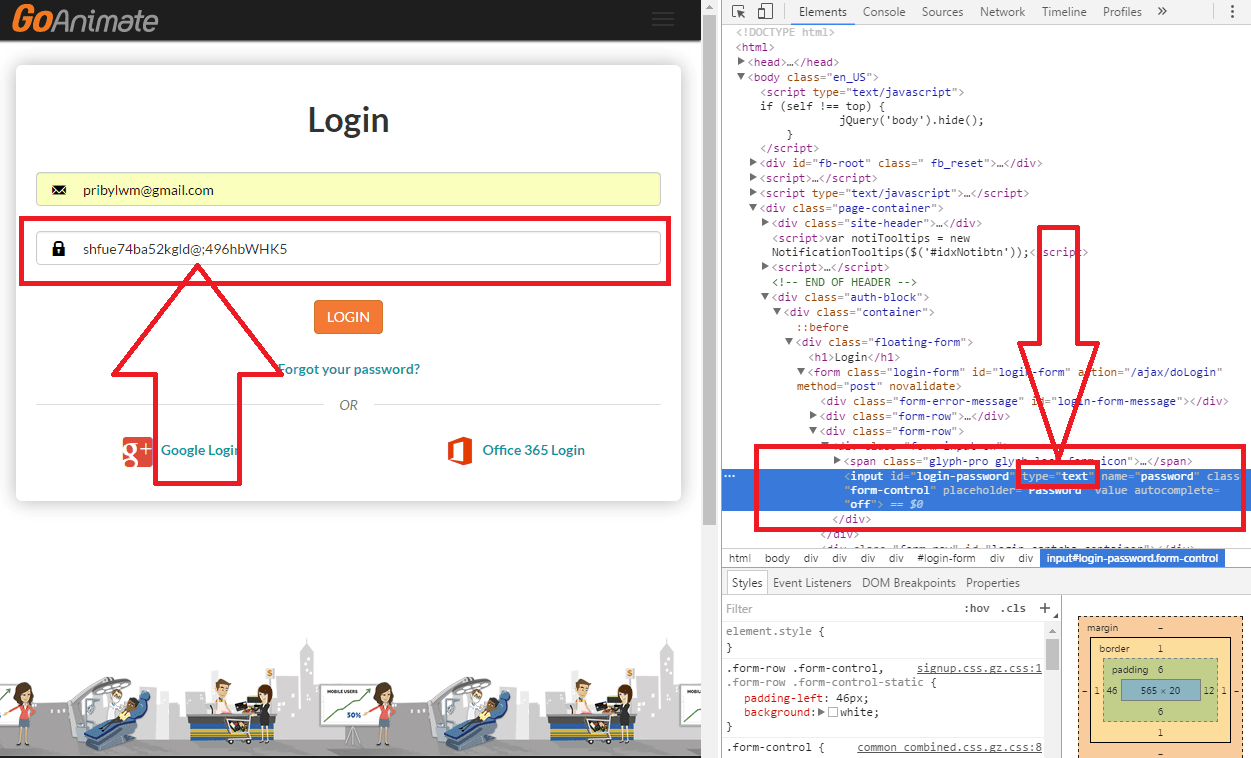Select the Event Listeners sidebar tab

(812, 583)
